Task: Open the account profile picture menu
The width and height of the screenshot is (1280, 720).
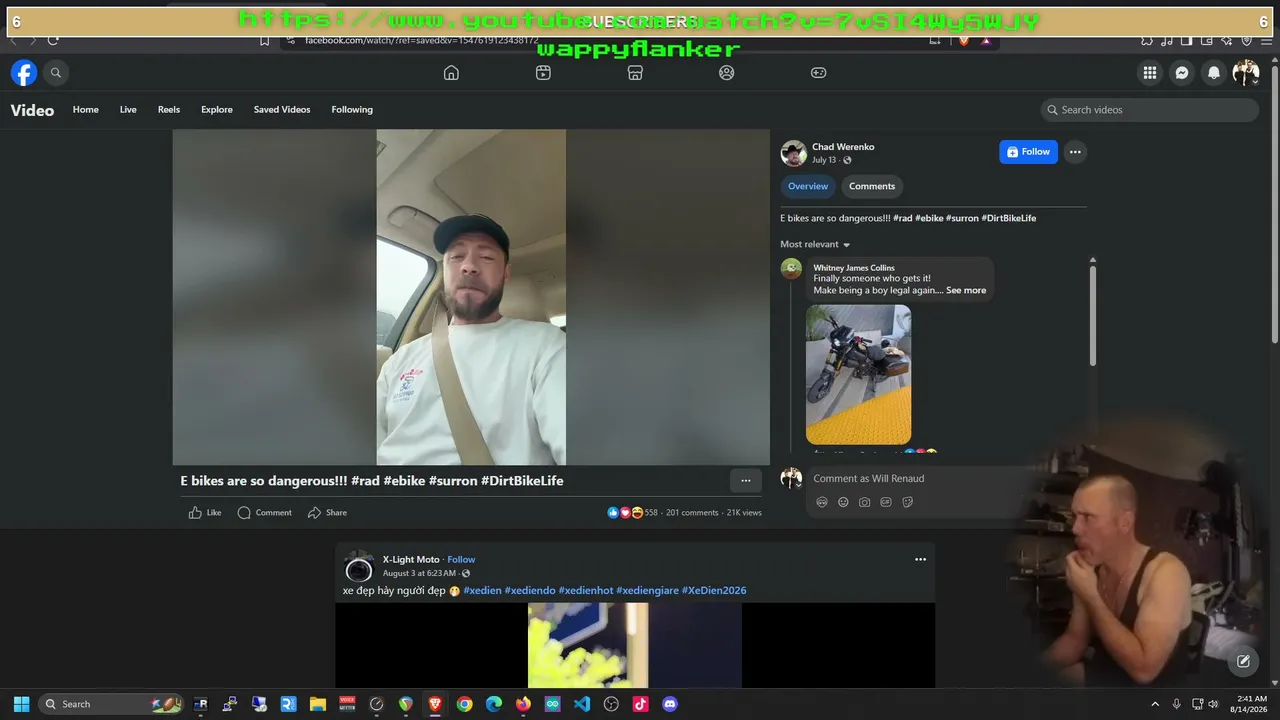Action: [x=1246, y=73]
